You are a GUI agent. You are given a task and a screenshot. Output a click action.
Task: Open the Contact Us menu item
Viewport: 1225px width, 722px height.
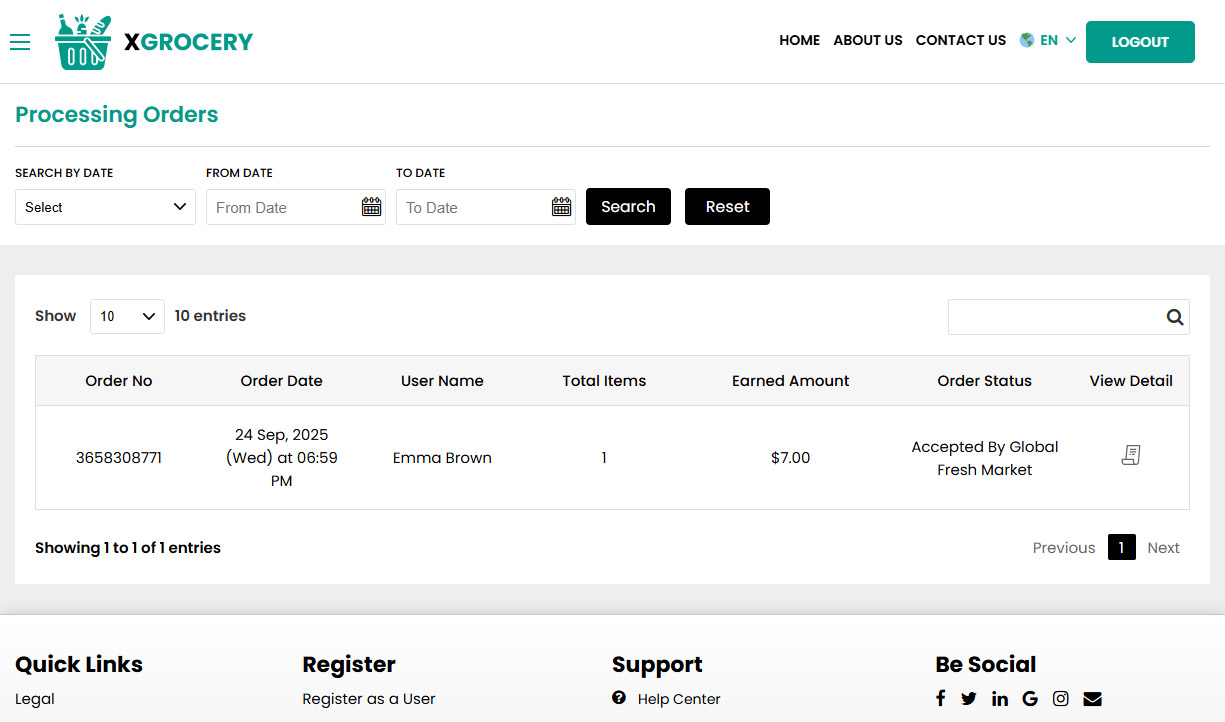960,41
